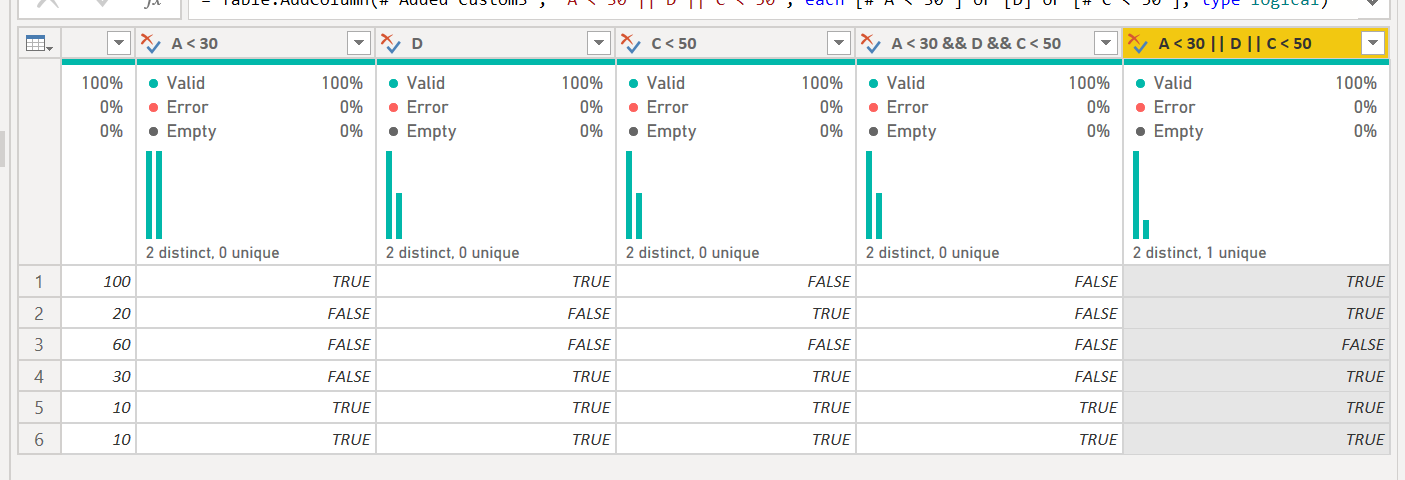
Task: Click TRUE in row 5 of A < 30 && D && C < 50
Action: coord(990,408)
